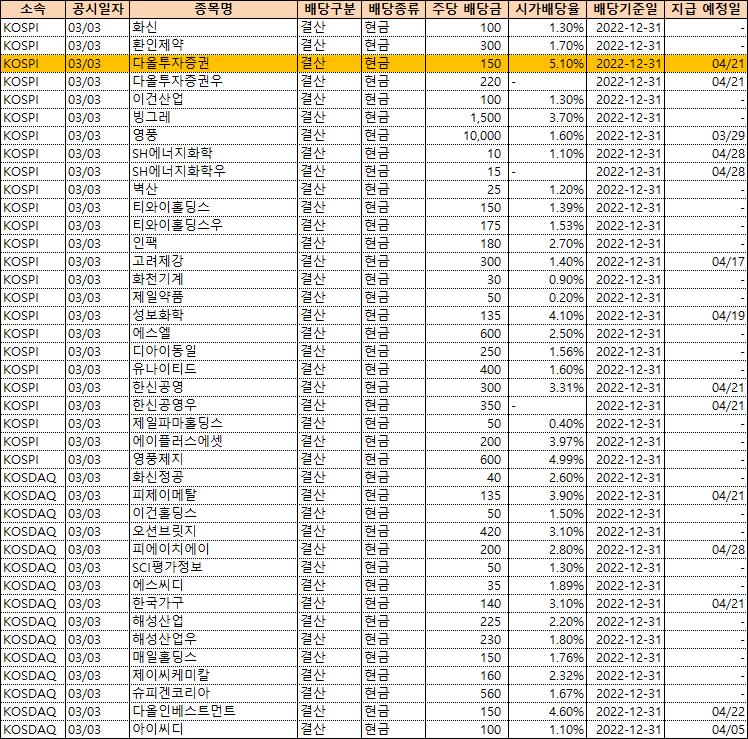The height and width of the screenshot is (739, 748).
Task: Click the stock name 한신공영우
Action: (x=164, y=406)
